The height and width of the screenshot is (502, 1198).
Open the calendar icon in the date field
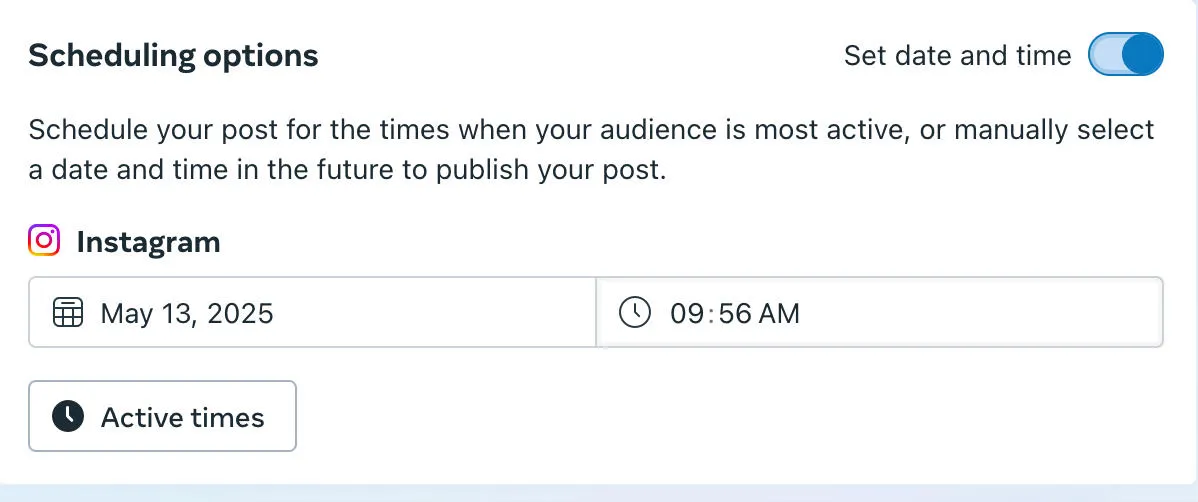68,313
